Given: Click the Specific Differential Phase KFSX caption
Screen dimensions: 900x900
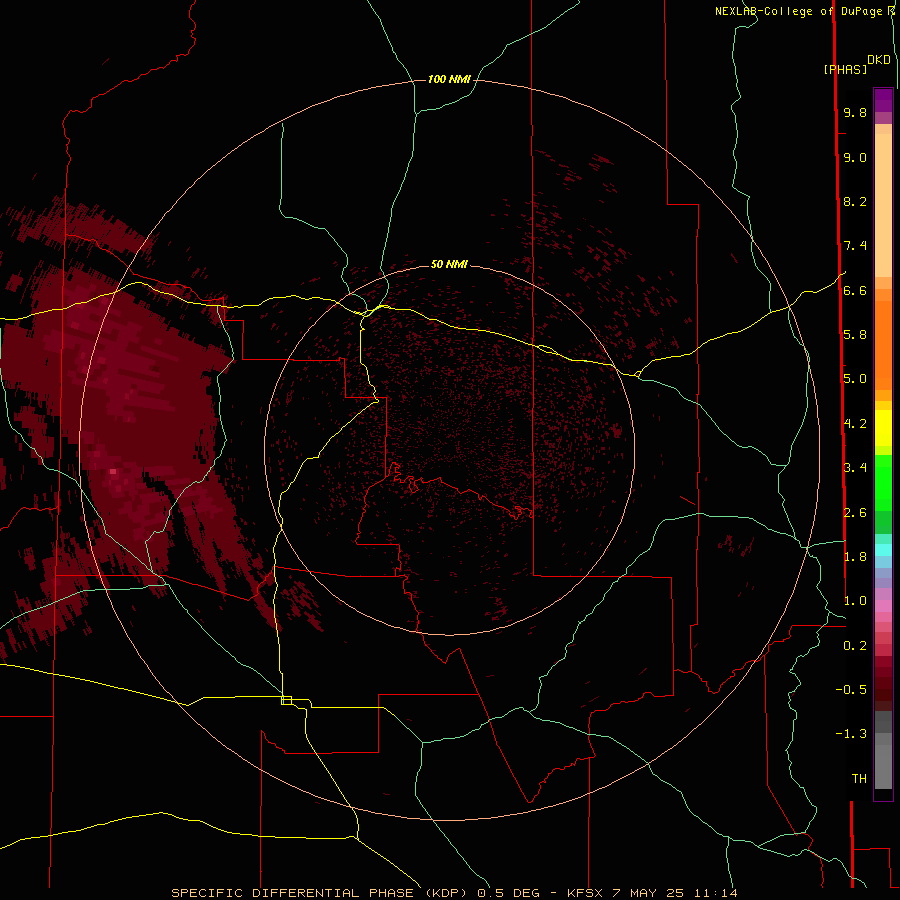Looking at the screenshot, I should point(454,893).
